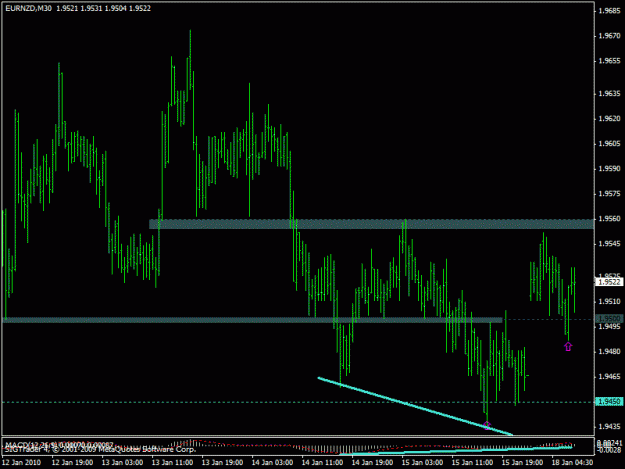Click the 18 Jan 04:30 time label
Screen dimensions: 625x469
point(572,462)
